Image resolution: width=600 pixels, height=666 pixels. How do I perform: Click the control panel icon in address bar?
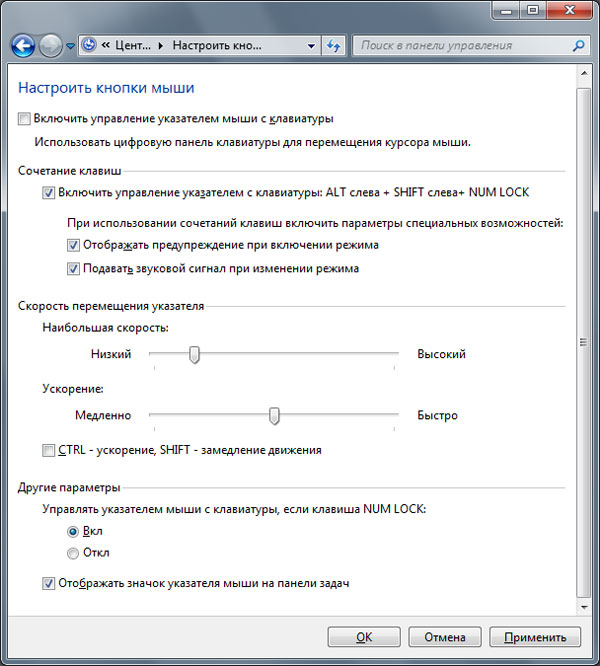pos(89,45)
